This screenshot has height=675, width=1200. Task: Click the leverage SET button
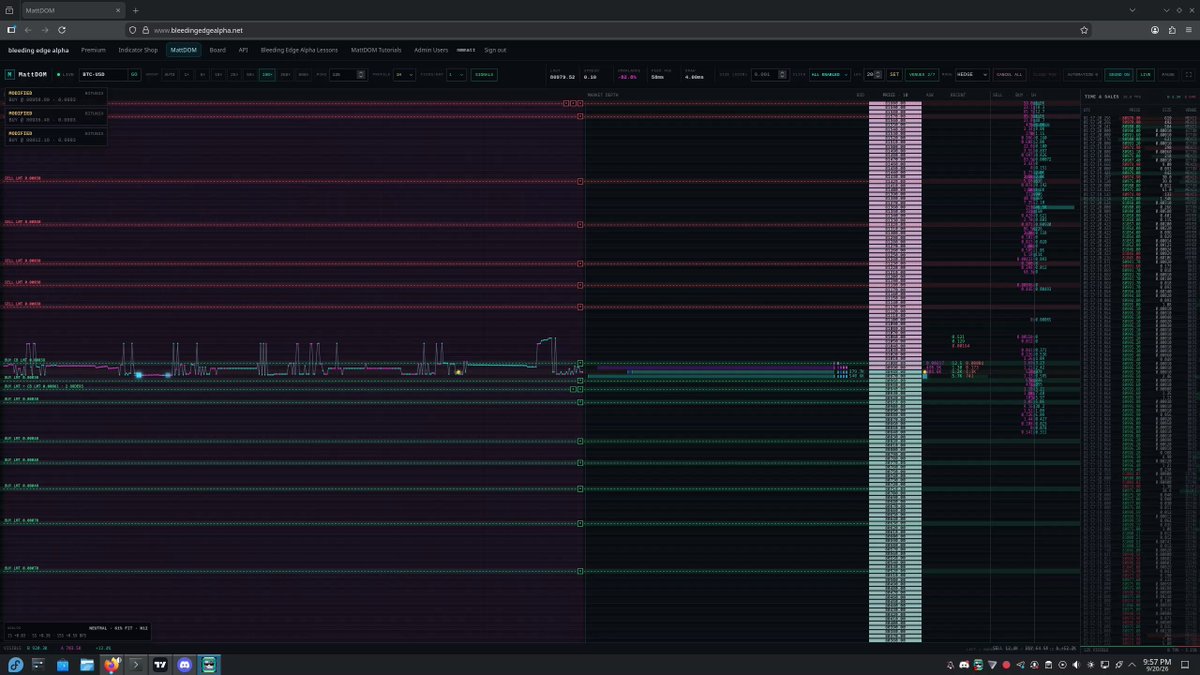[x=895, y=74]
